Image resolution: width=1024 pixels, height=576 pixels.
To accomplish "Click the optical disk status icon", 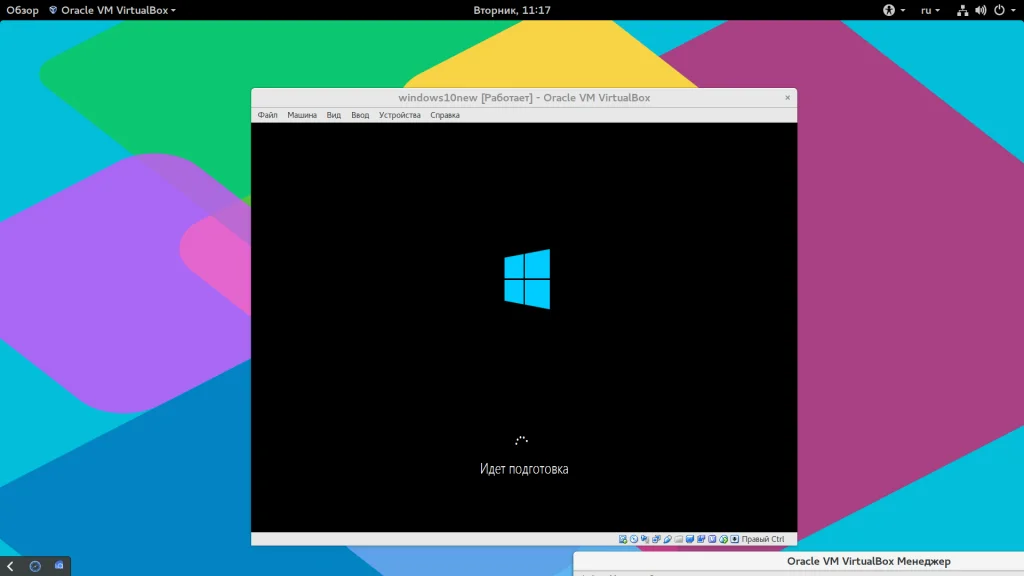I will [x=633, y=539].
